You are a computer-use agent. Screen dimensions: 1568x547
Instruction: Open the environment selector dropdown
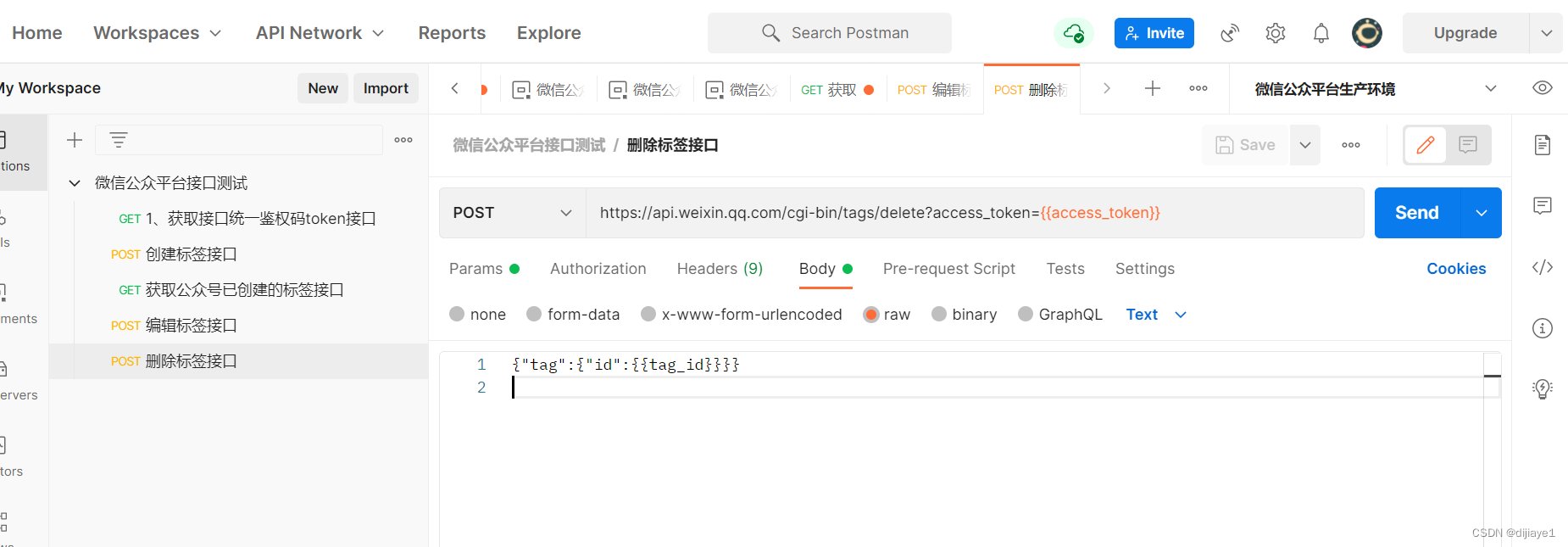point(1491,88)
